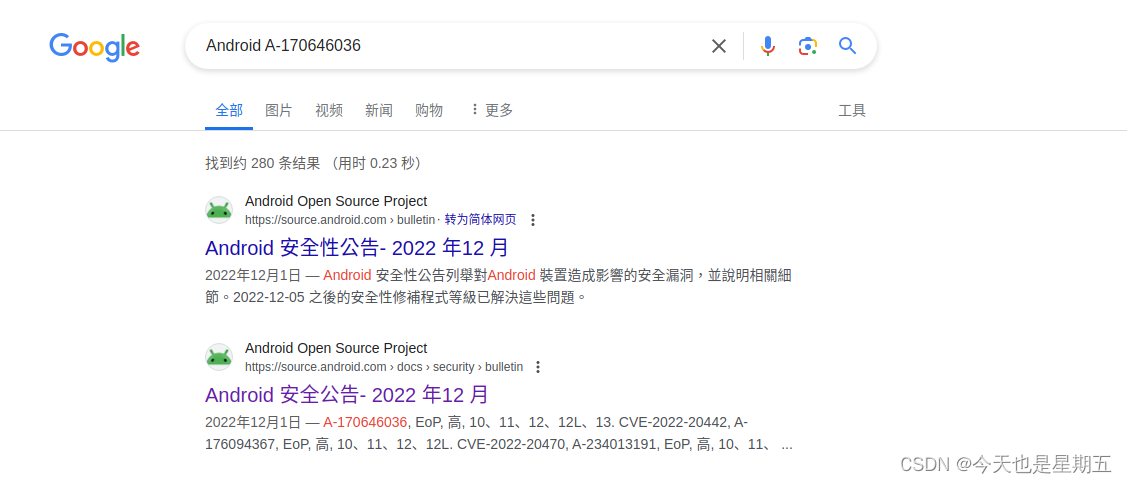1127x484 pixels.
Task: Open second result's three-dot options menu
Action: (x=538, y=367)
